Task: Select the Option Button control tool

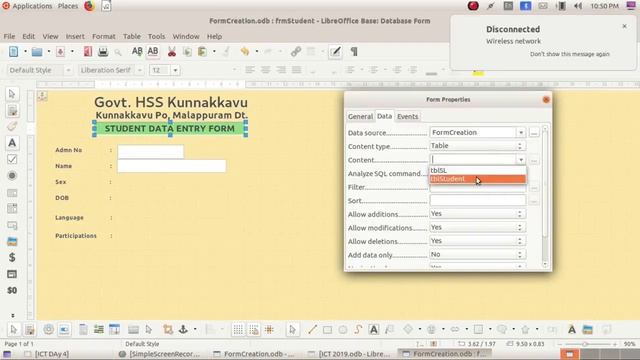Action: (x=12, y=176)
